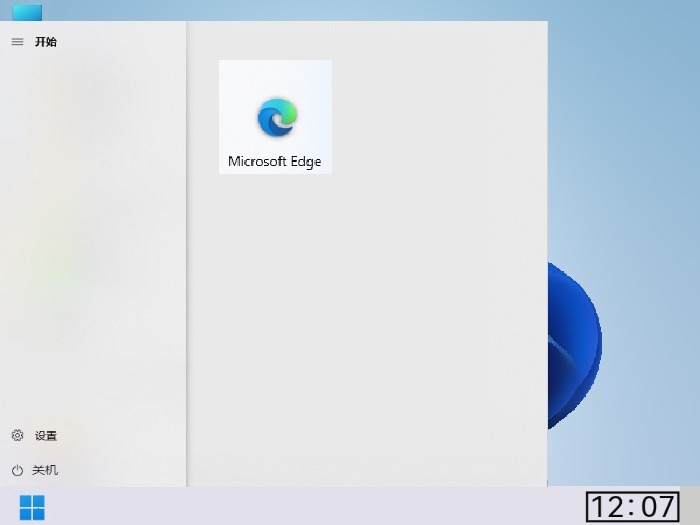Click blank area of the left Start panel
Image resolution: width=700 pixels, height=525 pixels.
tap(90, 250)
